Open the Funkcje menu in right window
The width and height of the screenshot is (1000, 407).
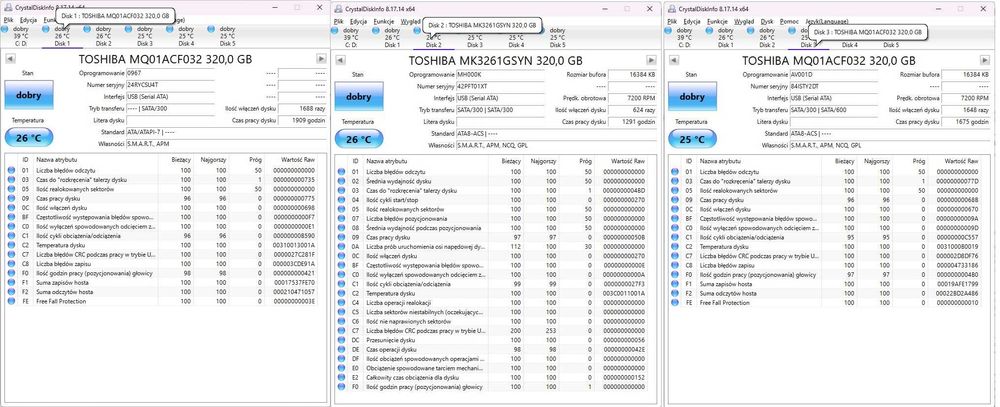tap(716, 21)
